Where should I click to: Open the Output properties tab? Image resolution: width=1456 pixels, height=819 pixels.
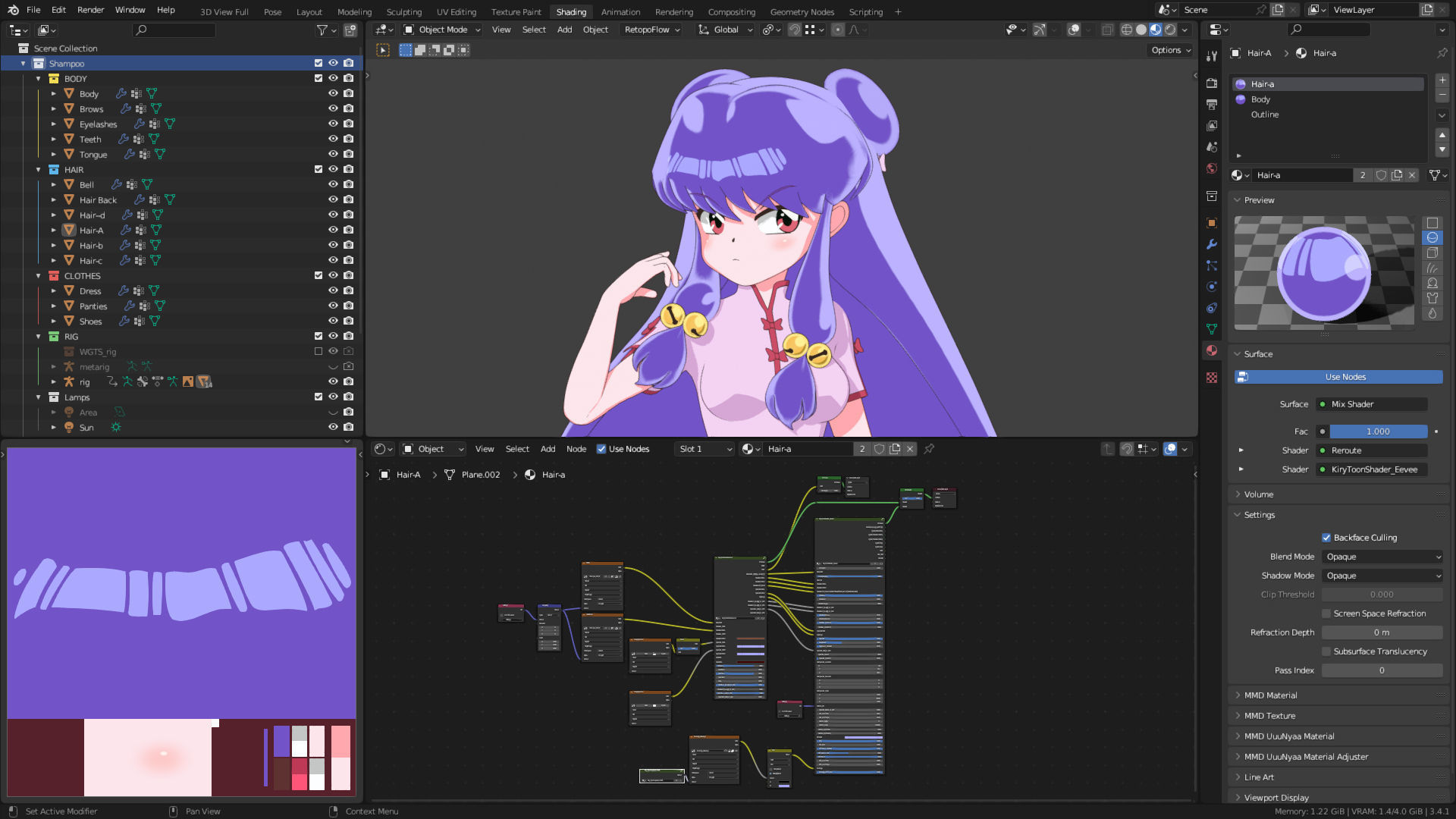1212,104
